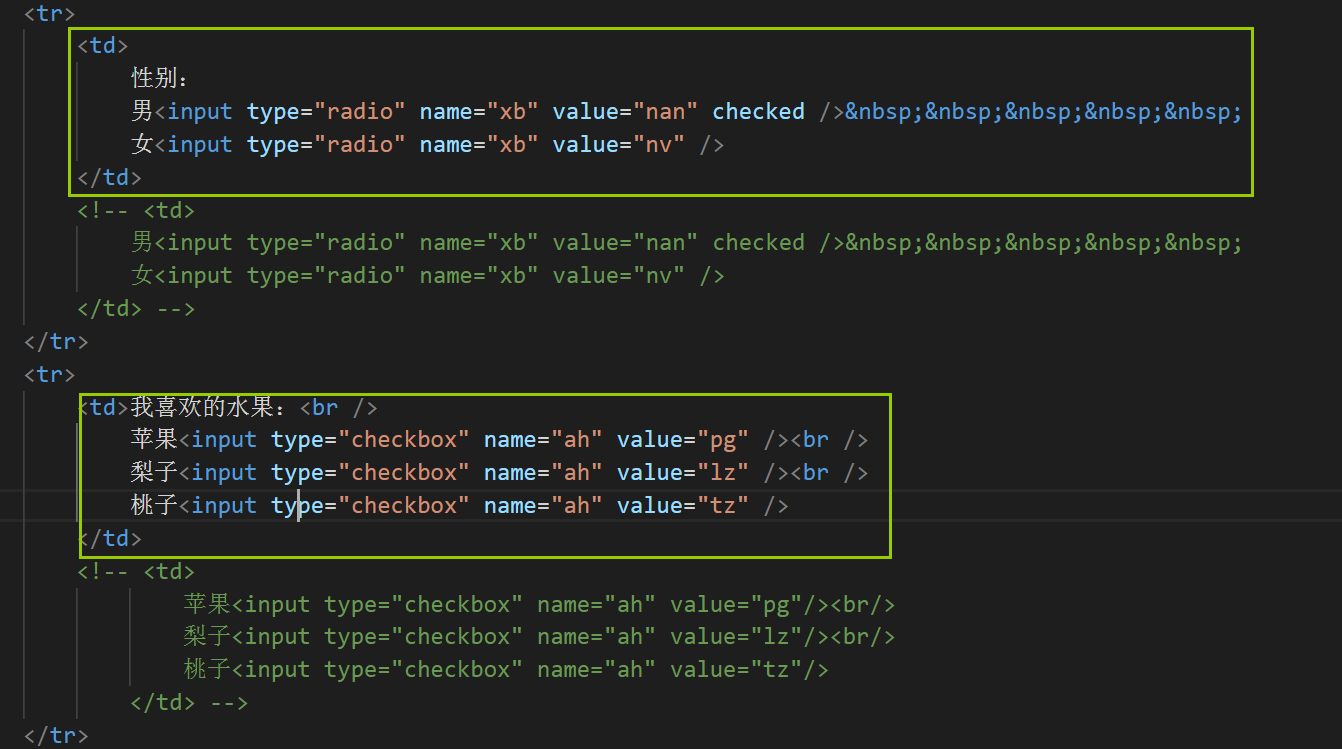Click type="checkbox" in the commented 梨子 line
Screen dimensions: 1342x749
[x=424, y=636]
